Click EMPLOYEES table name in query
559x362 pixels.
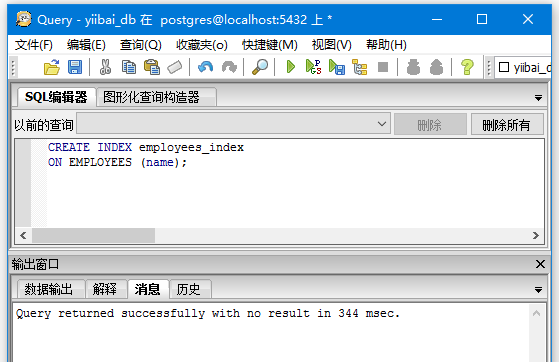click(100, 162)
